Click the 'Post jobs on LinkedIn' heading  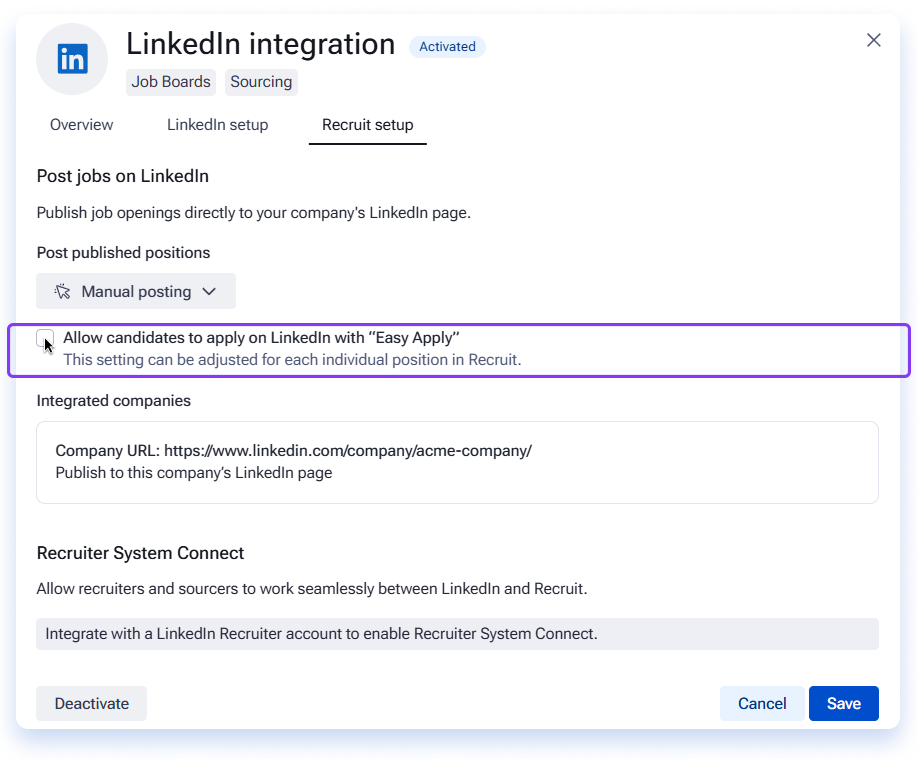coord(123,176)
